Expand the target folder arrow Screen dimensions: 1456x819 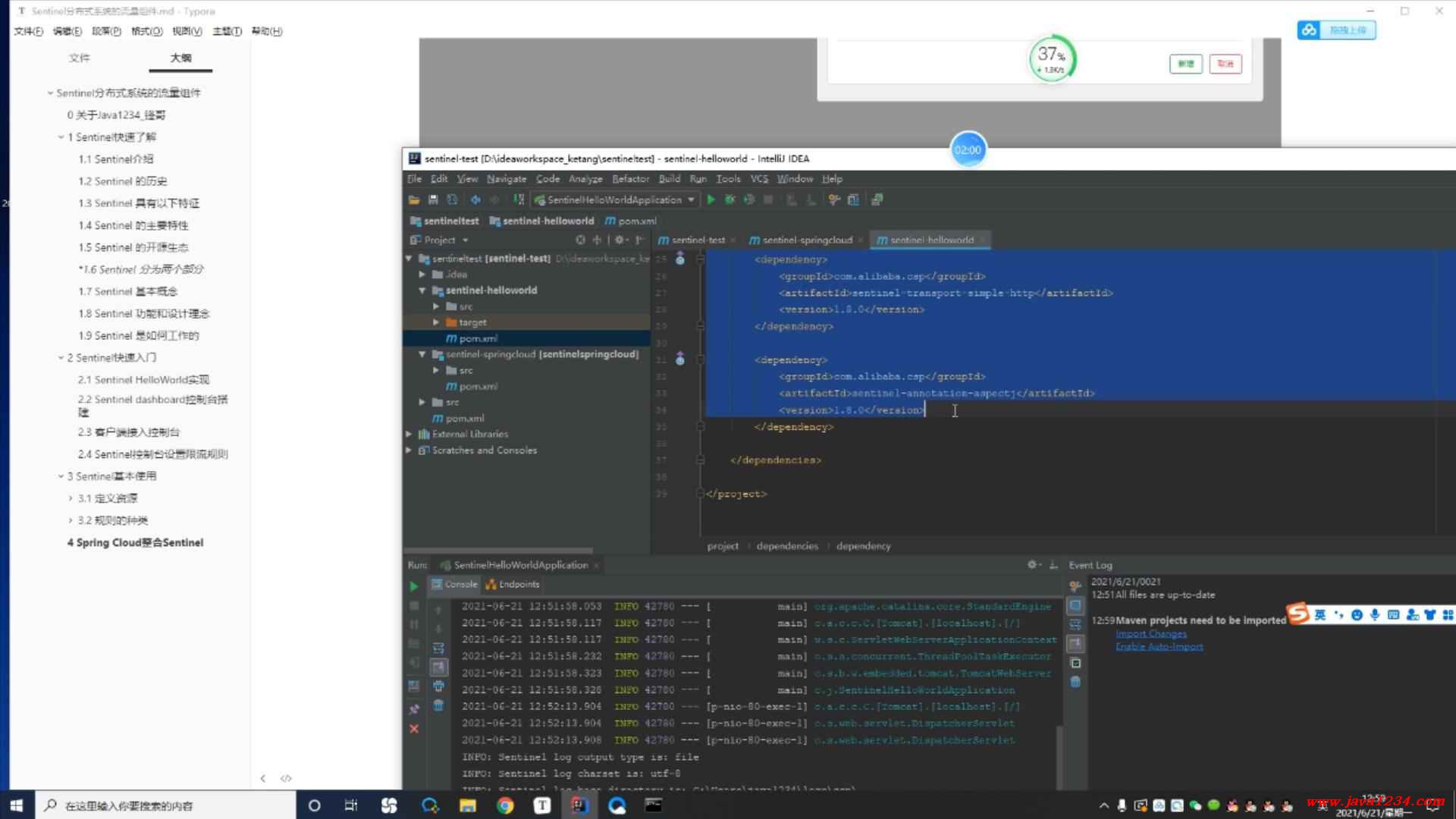click(x=436, y=322)
